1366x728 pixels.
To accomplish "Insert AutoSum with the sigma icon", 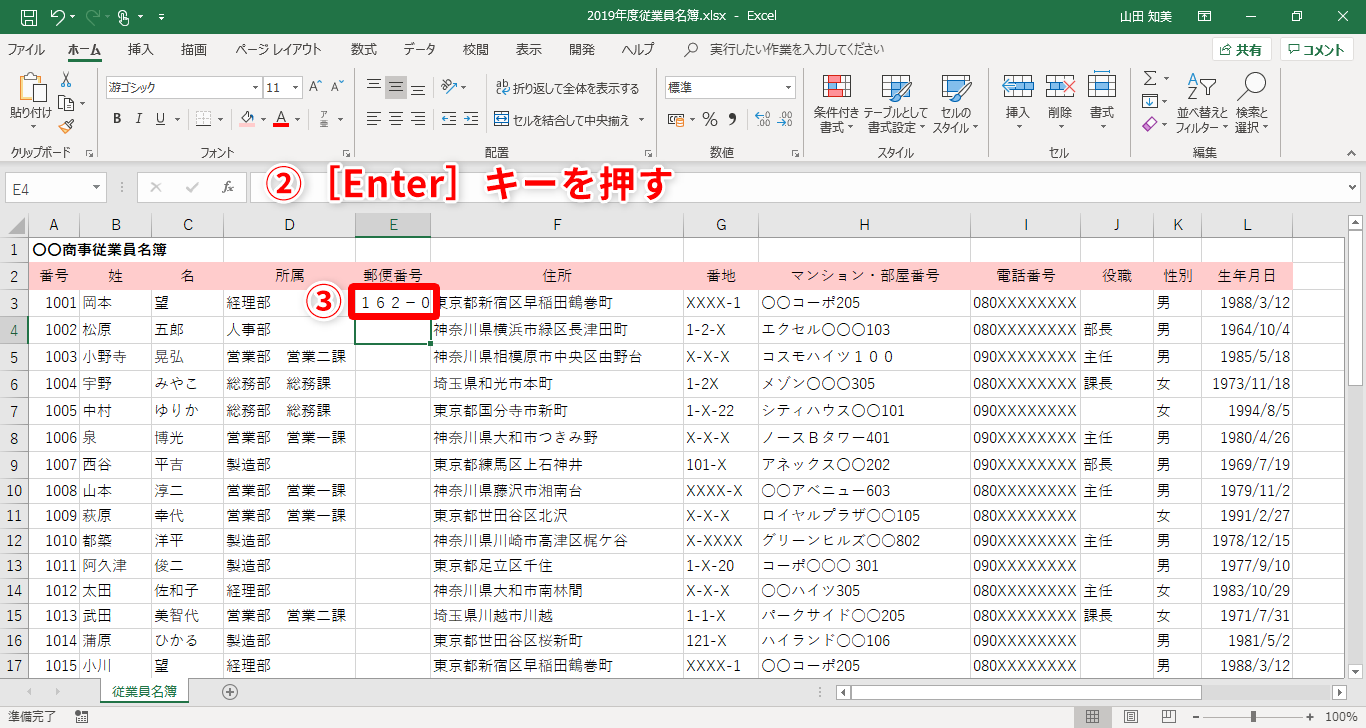I will point(1150,78).
